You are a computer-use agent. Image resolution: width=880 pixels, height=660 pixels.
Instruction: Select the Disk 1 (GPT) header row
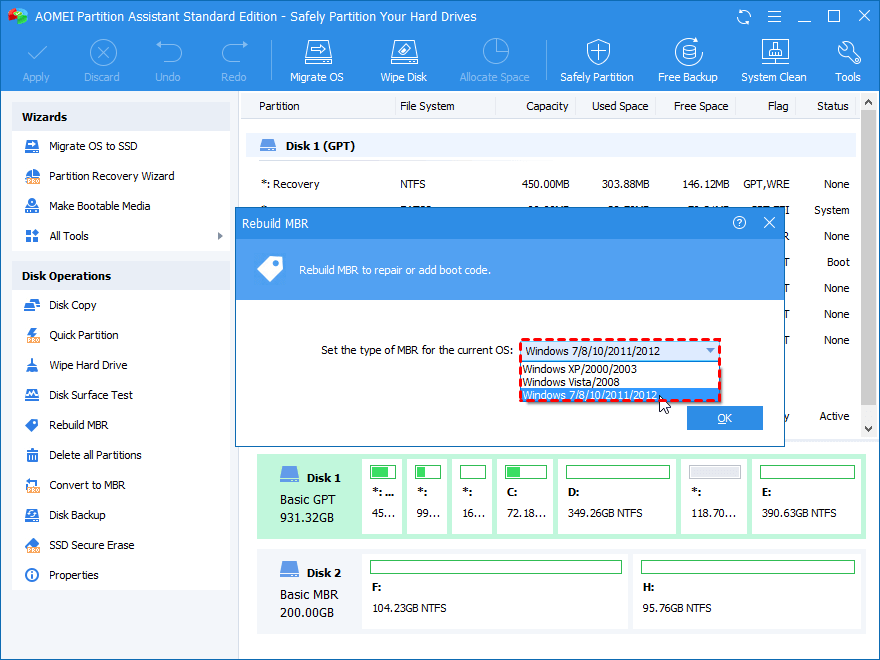point(551,146)
